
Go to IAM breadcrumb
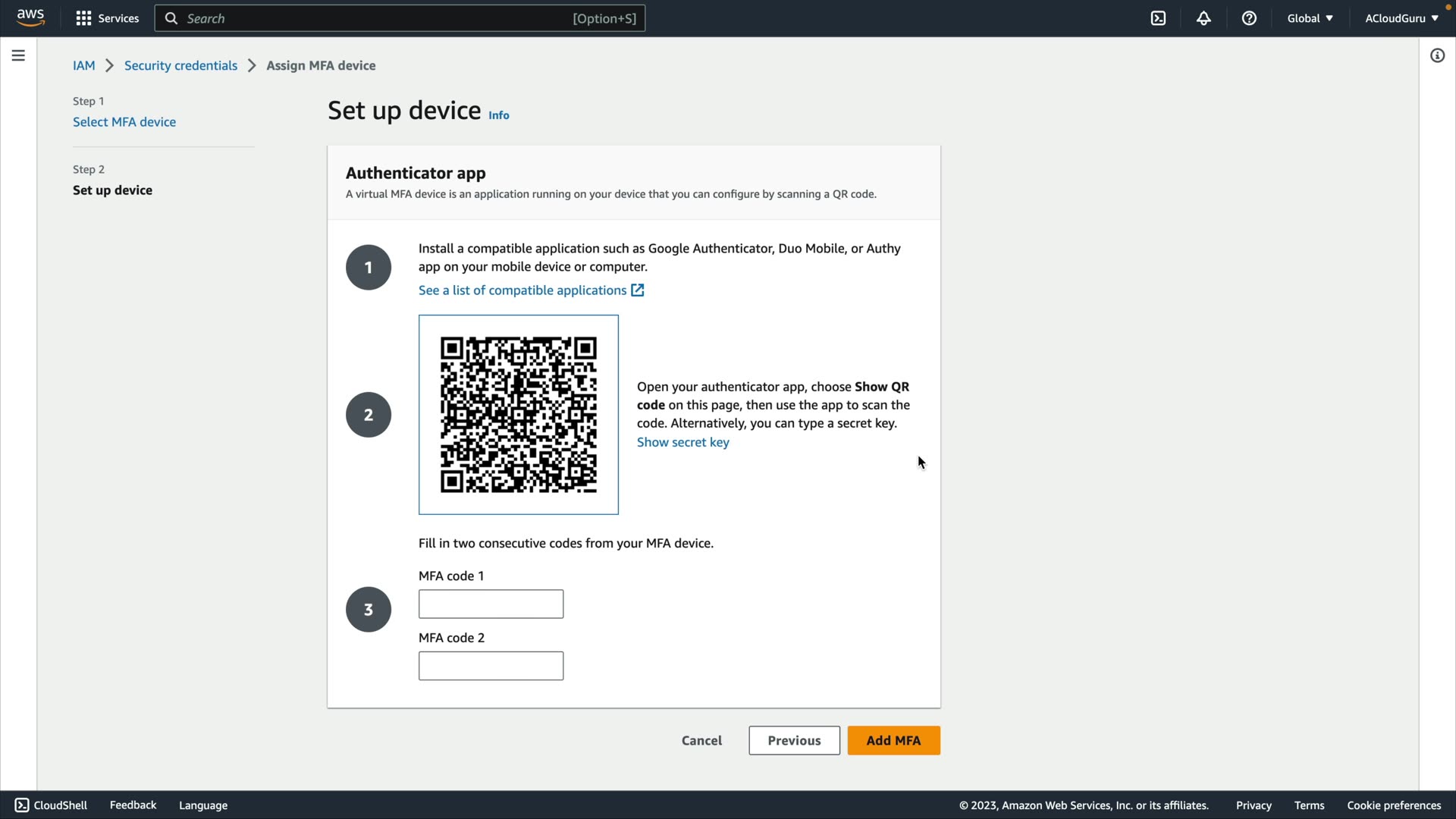pyautogui.click(x=83, y=65)
